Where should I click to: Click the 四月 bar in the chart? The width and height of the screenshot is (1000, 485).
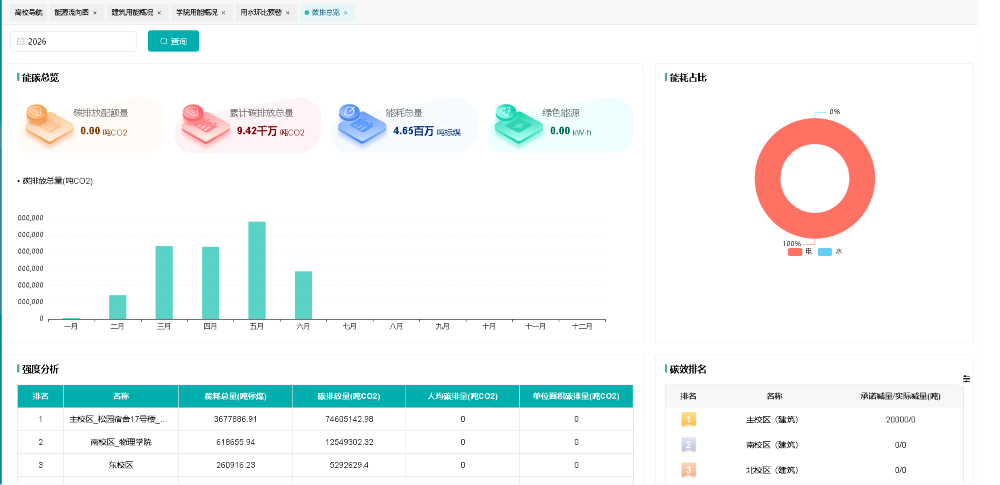click(210, 283)
